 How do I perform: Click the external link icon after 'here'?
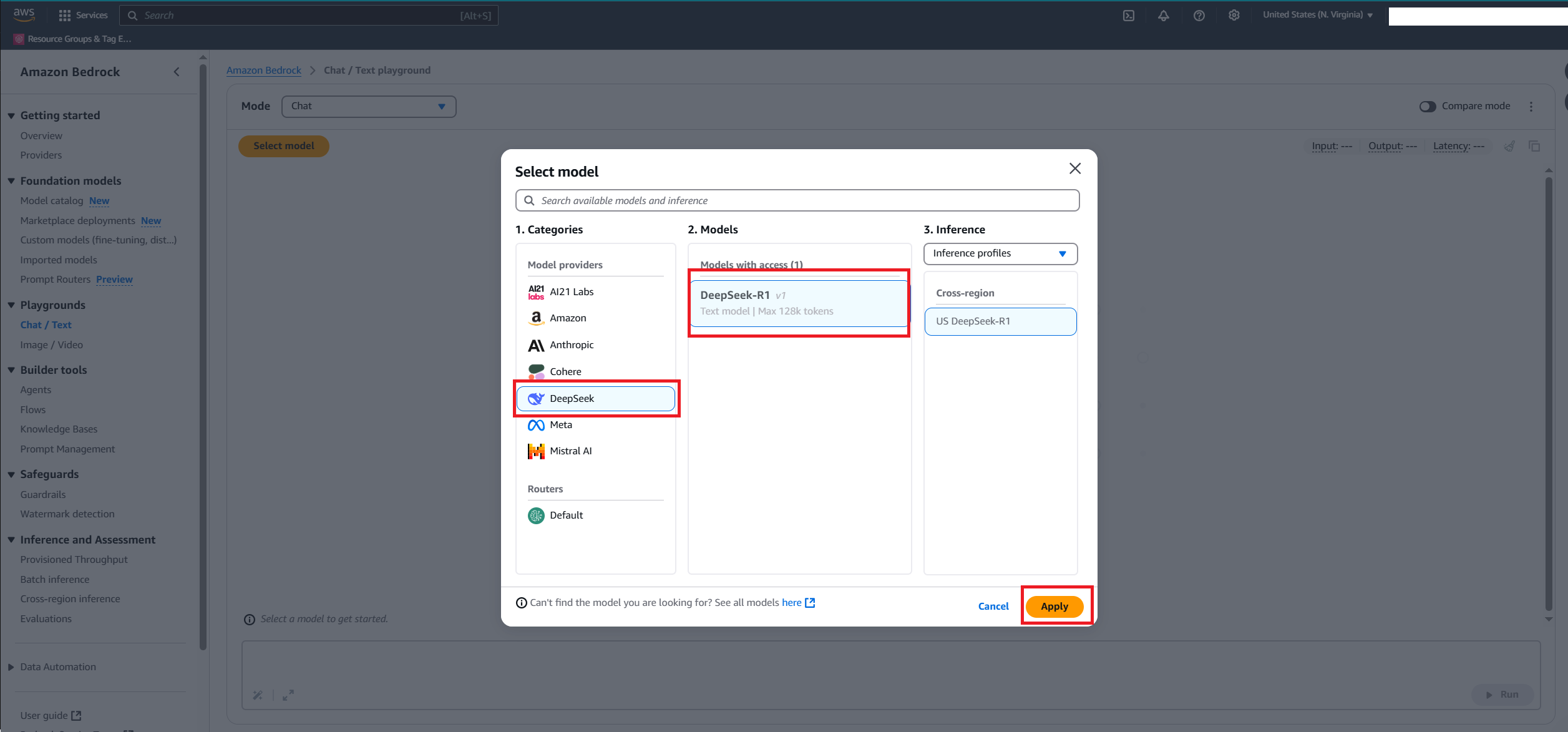click(810, 603)
